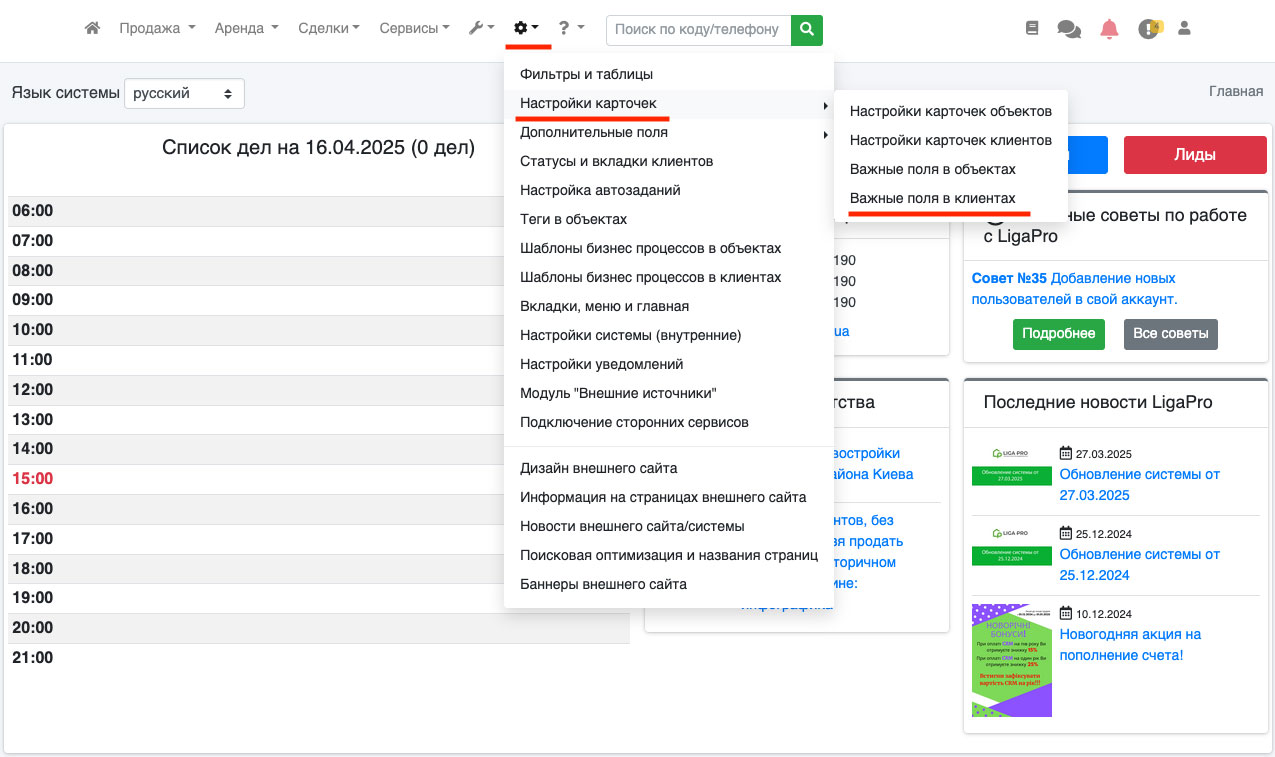Click the green search magnifier button
This screenshot has width=1275, height=757.
pos(806,29)
